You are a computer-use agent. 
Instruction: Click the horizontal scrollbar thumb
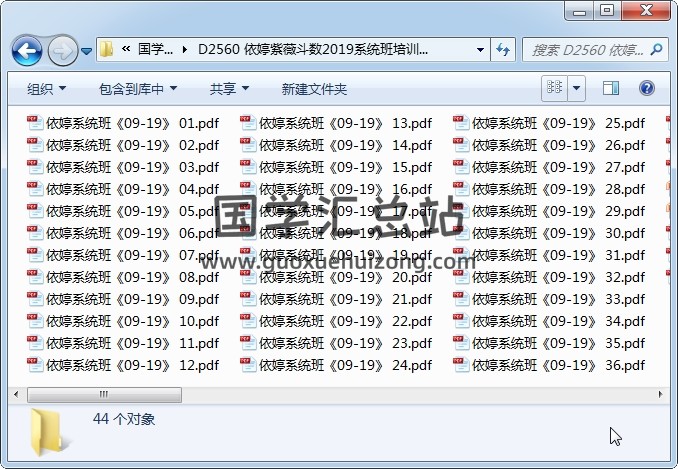104,394
